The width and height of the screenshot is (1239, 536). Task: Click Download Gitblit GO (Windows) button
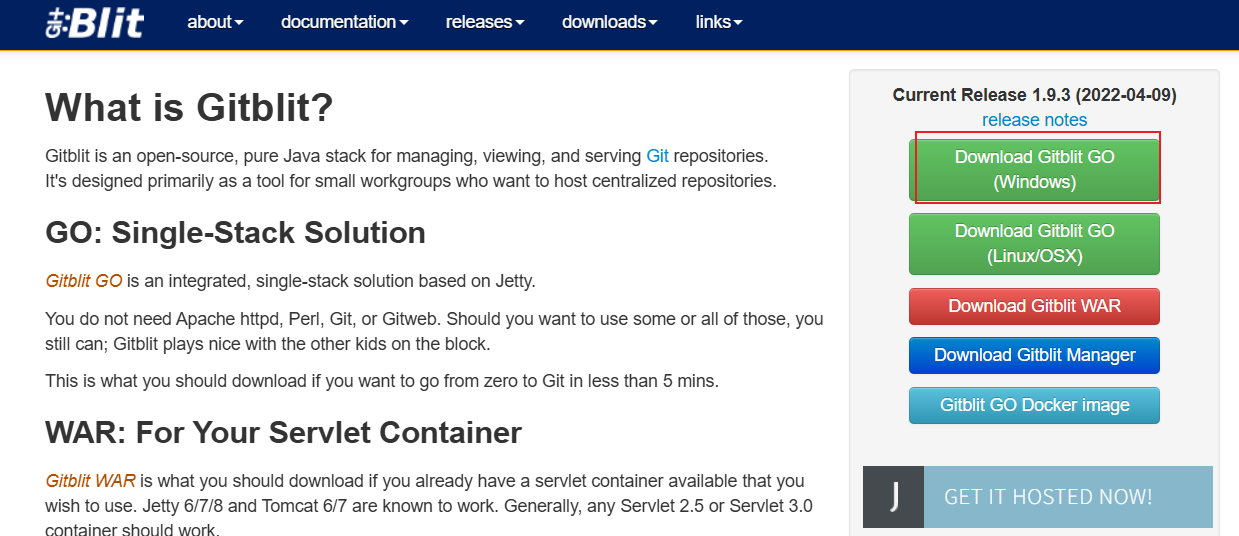pos(1034,170)
